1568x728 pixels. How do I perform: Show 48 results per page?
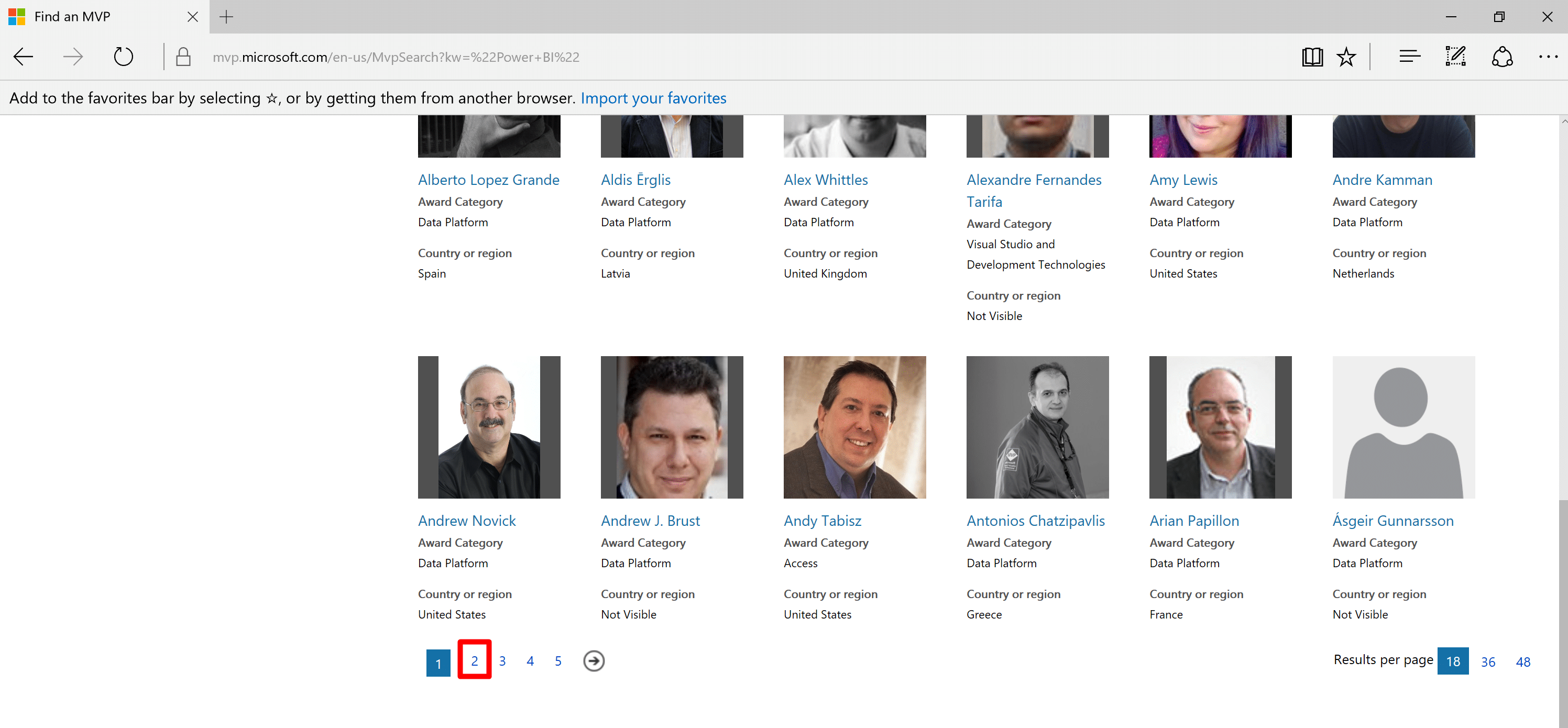(x=1522, y=661)
